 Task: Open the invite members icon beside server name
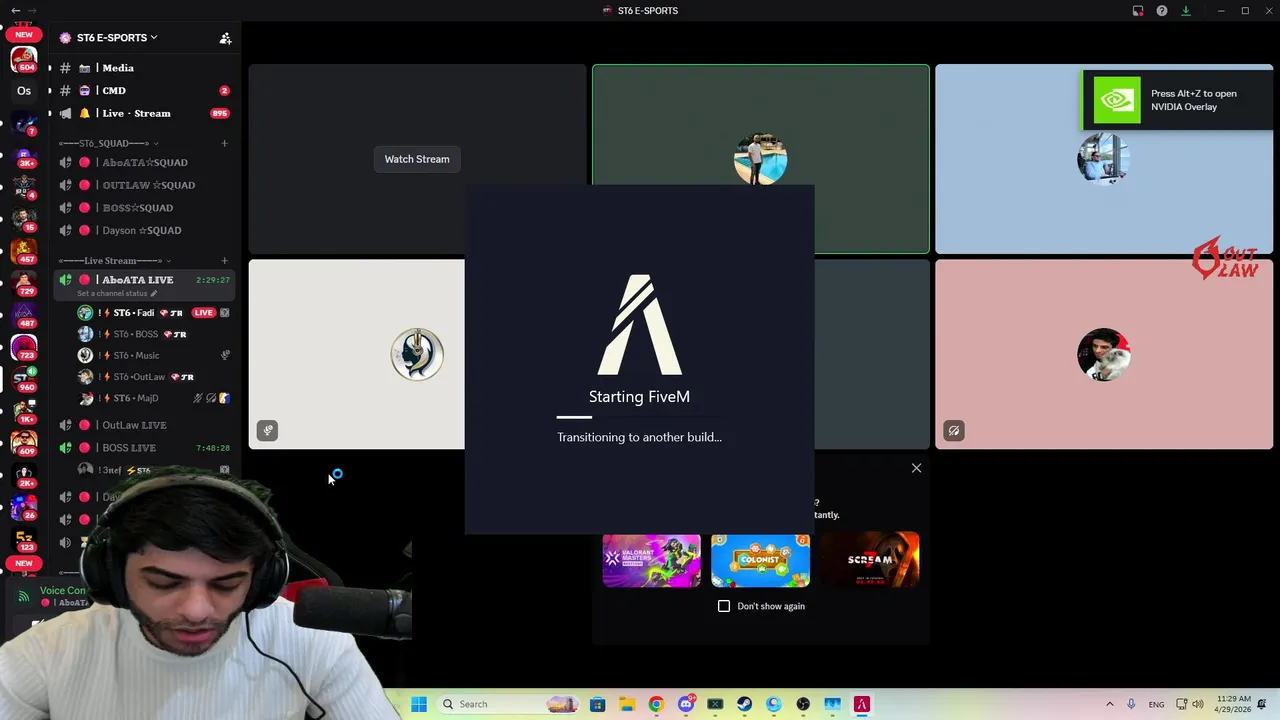pos(225,38)
